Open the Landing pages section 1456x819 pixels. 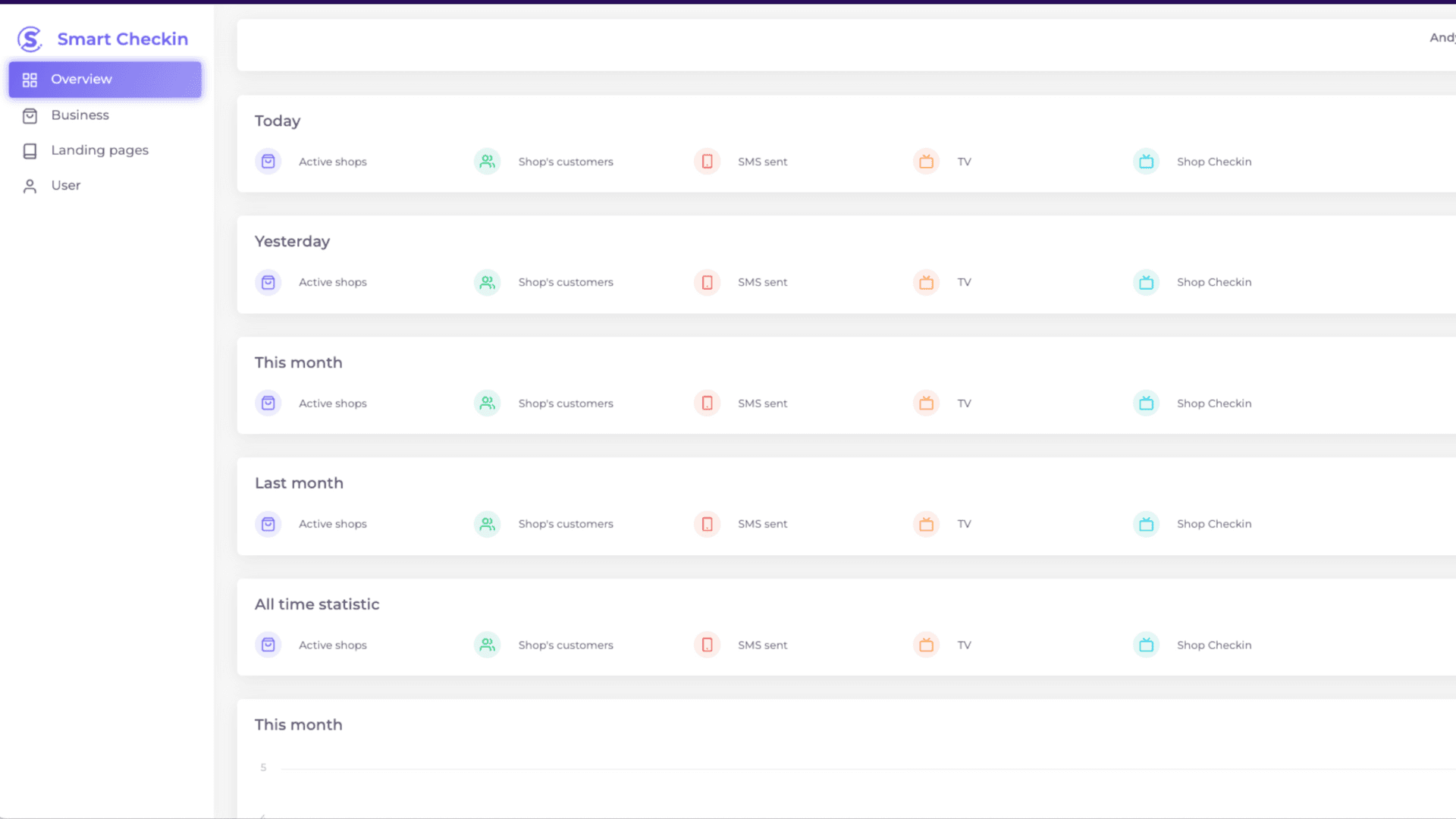(x=99, y=150)
